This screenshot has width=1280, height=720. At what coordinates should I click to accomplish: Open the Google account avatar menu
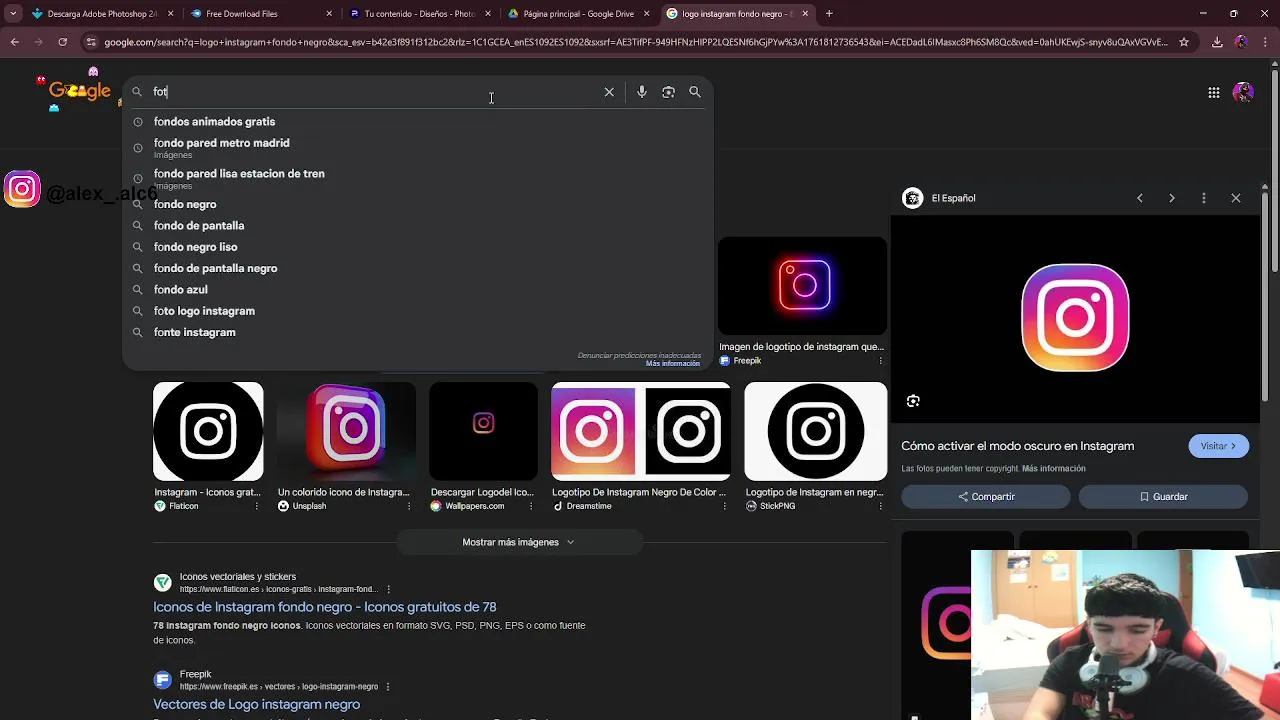point(1243,92)
